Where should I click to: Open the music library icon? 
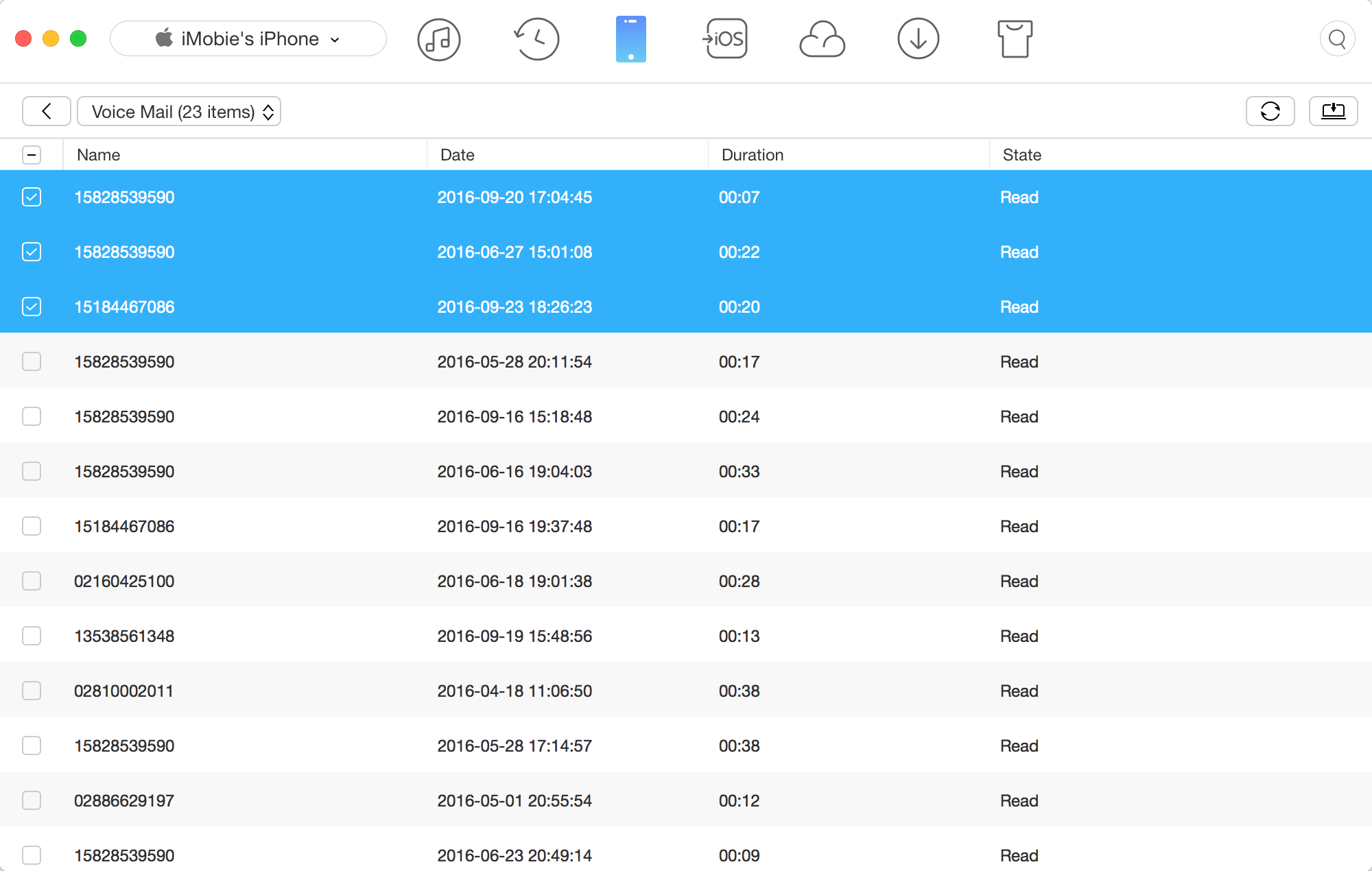[438, 39]
